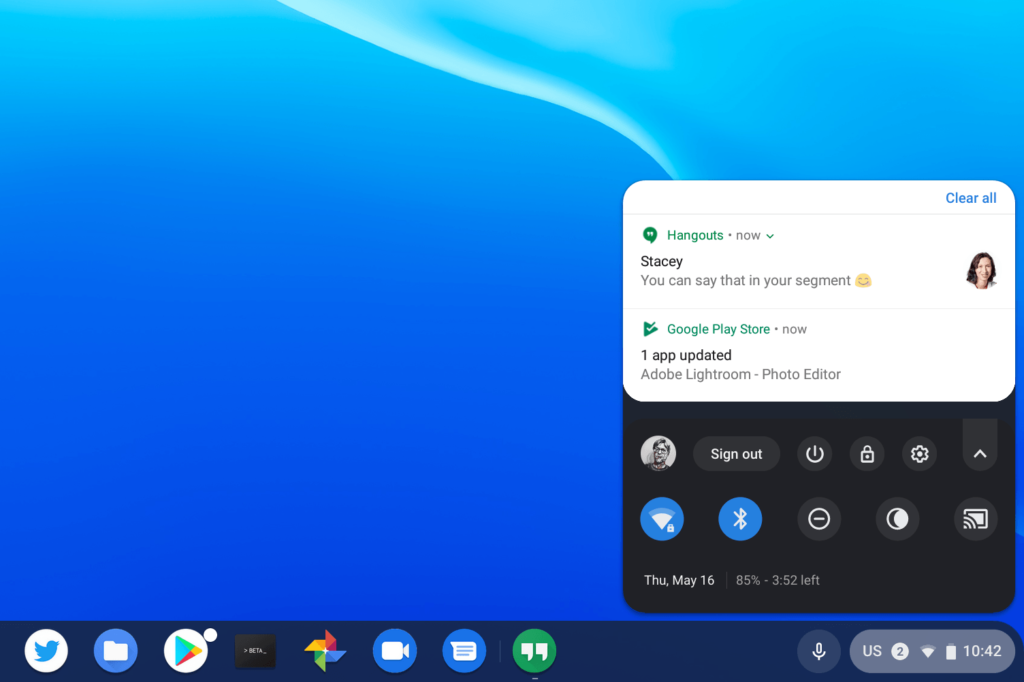
Task: Open the Terminal BETA app in shelf
Action: tap(255, 651)
